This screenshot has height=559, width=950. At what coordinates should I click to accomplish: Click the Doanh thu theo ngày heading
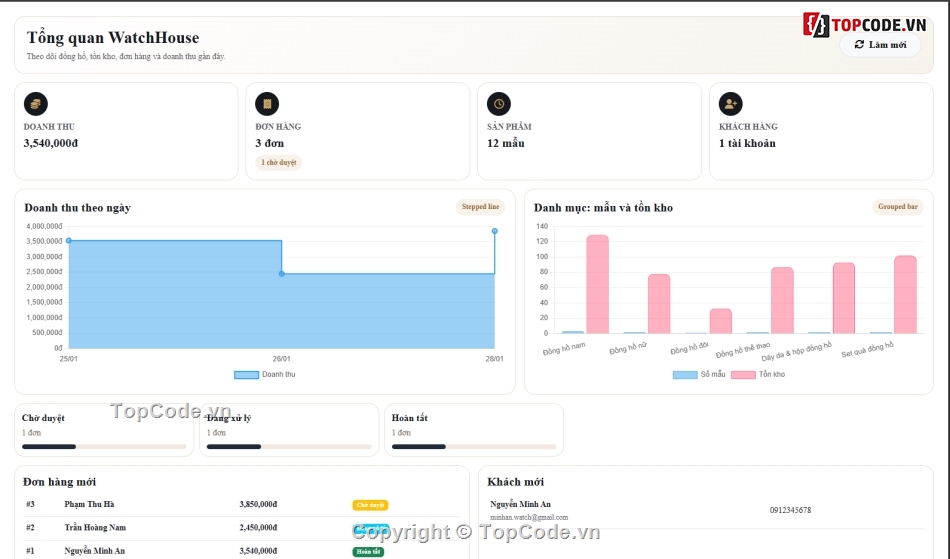(78, 208)
